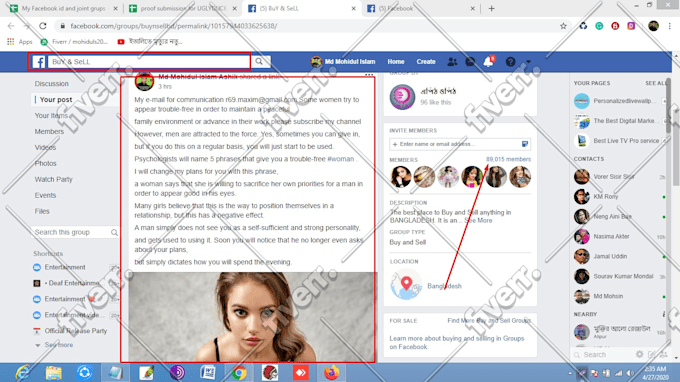Go back with the browser back arrow
680x382 pixels.
[x=11, y=26]
